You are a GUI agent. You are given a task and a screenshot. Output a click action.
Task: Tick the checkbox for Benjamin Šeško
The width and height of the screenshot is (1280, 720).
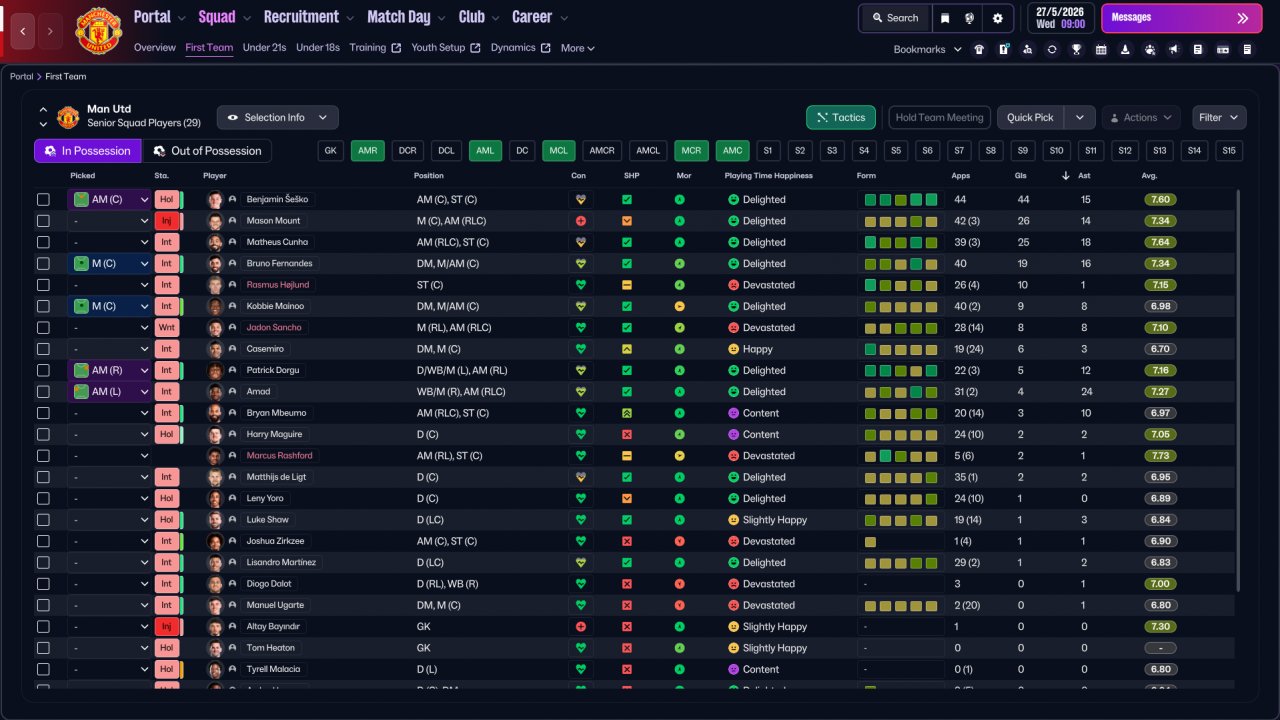(43, 200)
